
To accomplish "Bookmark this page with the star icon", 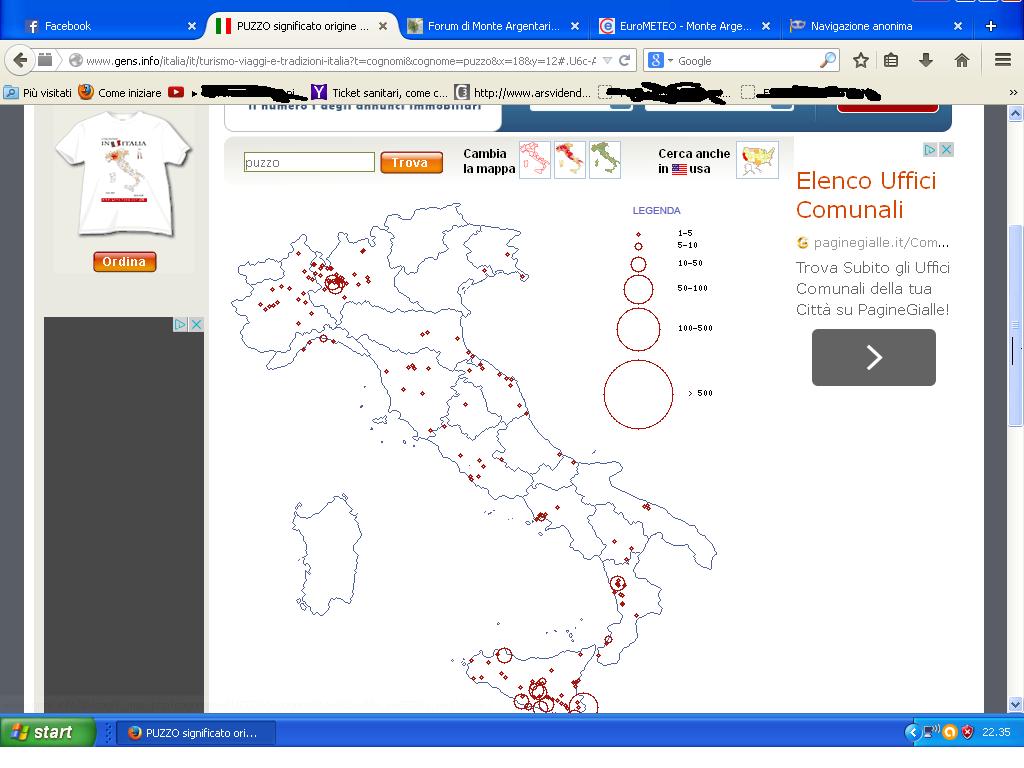I will (860, 60).
